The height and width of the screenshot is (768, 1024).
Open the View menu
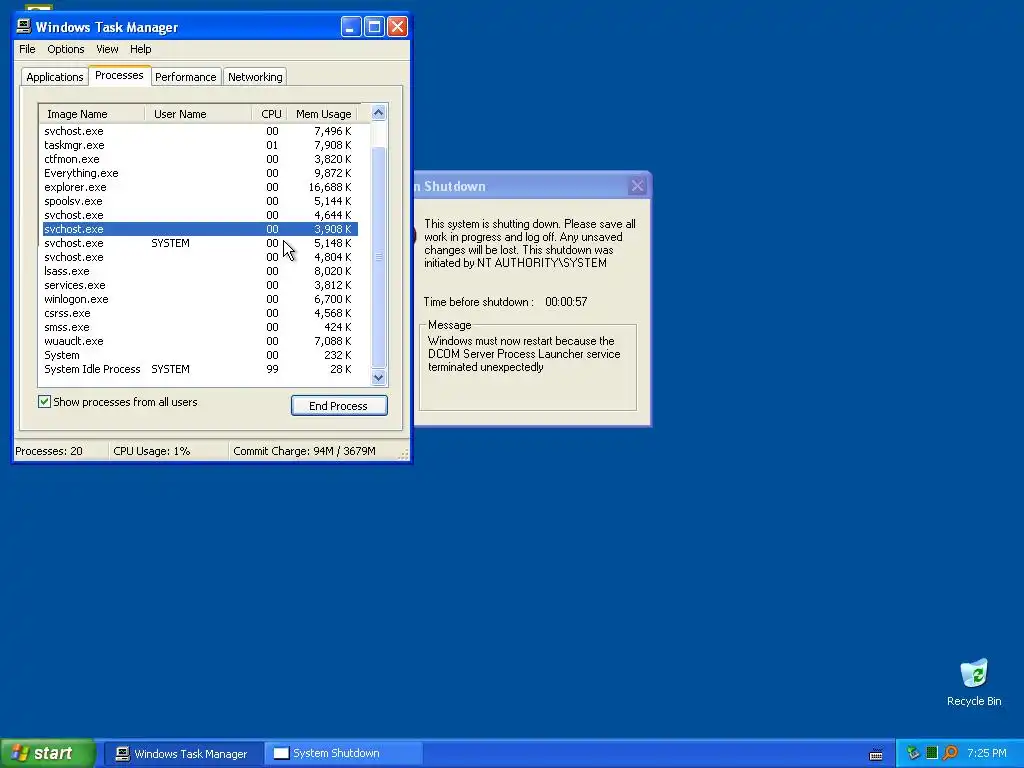click(107, 49)
